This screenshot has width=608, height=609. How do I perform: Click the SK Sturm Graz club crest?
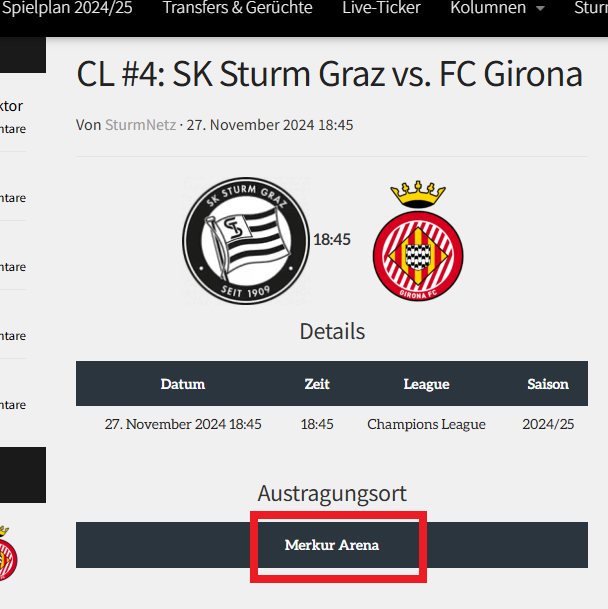[246, 241]
